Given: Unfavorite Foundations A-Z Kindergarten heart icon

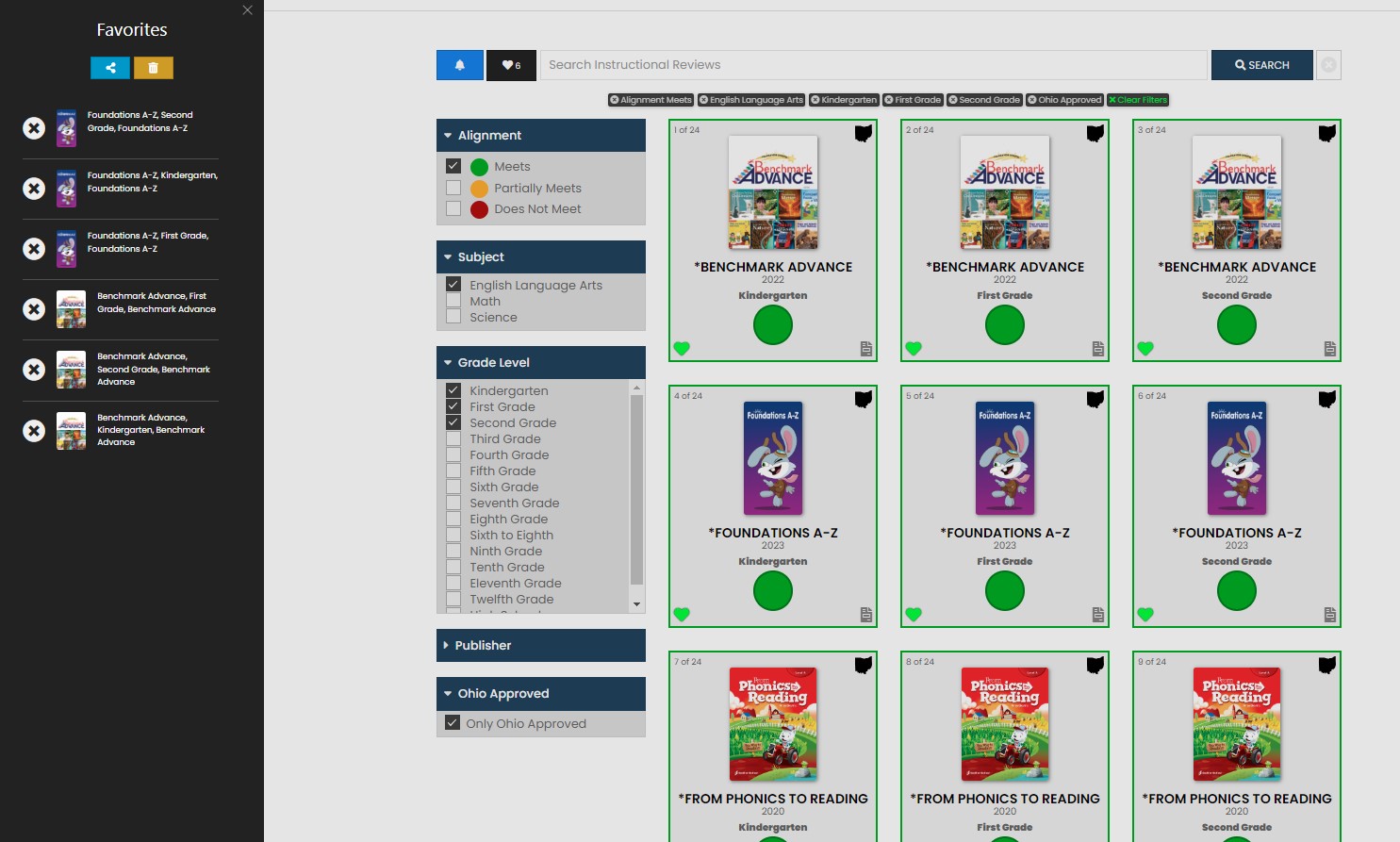Looking at the screenshot, I should pyautogui.click(x=682, y=615).
